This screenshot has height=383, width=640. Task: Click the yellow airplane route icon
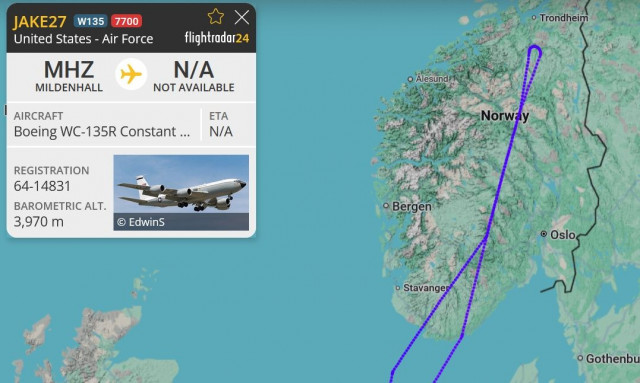click(x=131, y=74)
